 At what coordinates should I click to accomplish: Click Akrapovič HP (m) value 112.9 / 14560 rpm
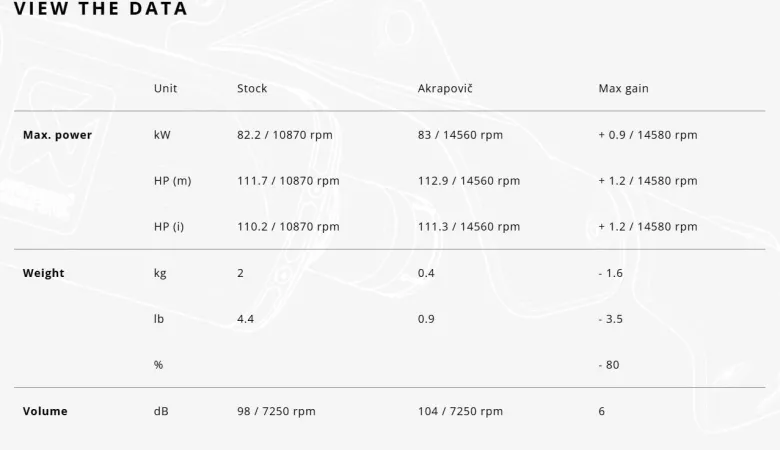(x=469, y=181)
